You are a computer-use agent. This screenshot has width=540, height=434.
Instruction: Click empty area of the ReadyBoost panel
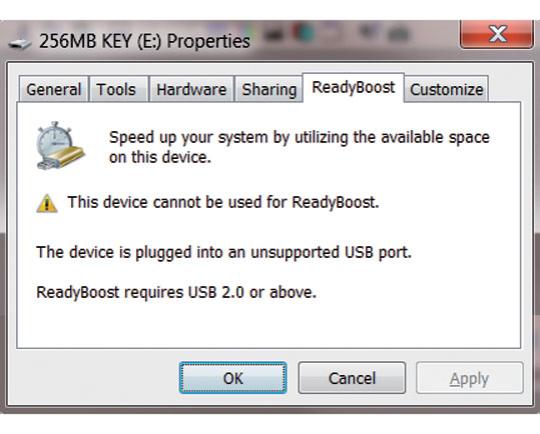pos(269,326)
